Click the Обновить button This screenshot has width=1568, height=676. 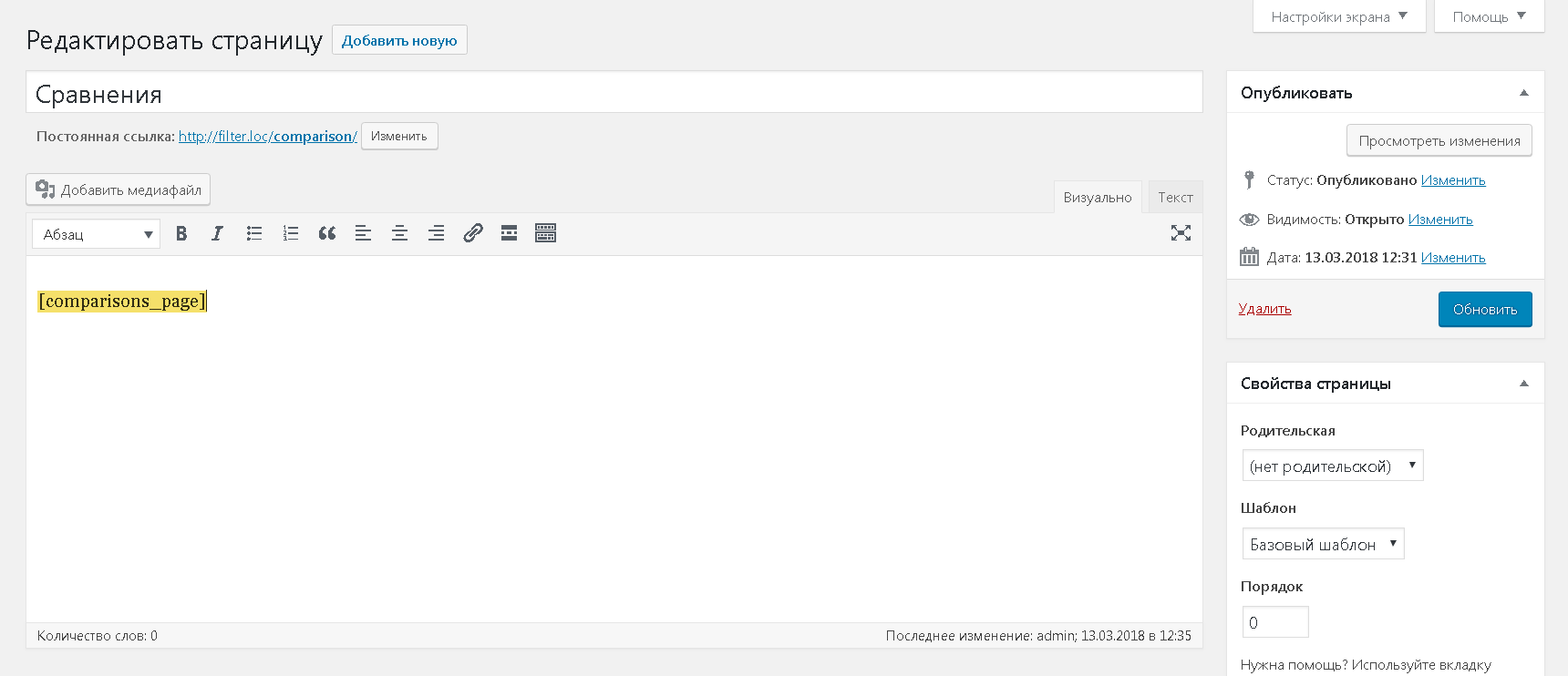(1485, 309)
